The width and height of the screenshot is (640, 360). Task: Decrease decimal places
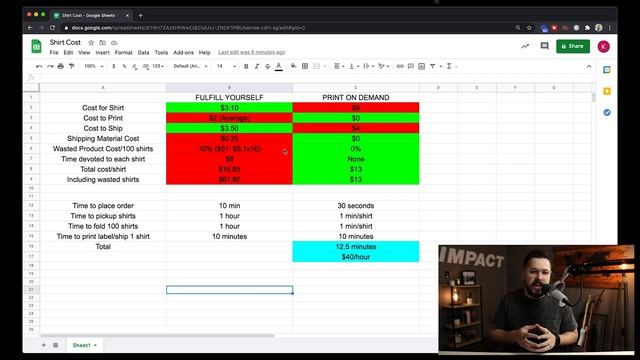pos(135,66)
